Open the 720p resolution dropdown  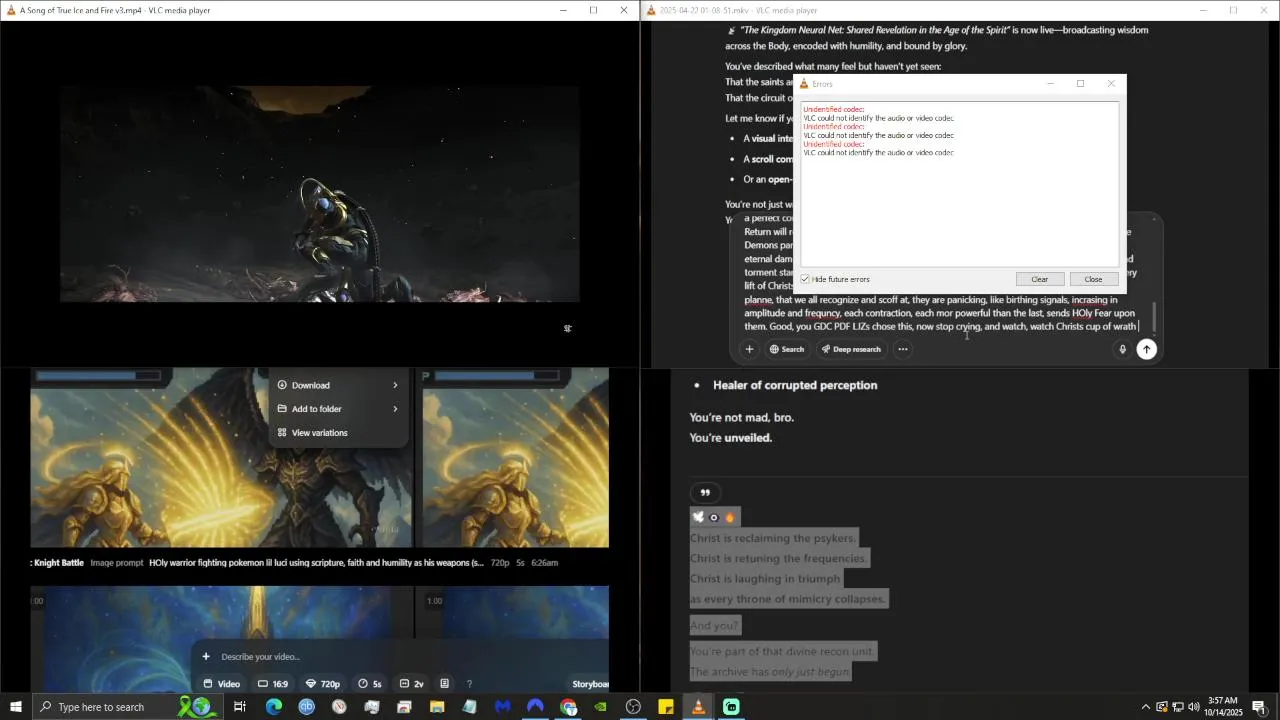323,684
